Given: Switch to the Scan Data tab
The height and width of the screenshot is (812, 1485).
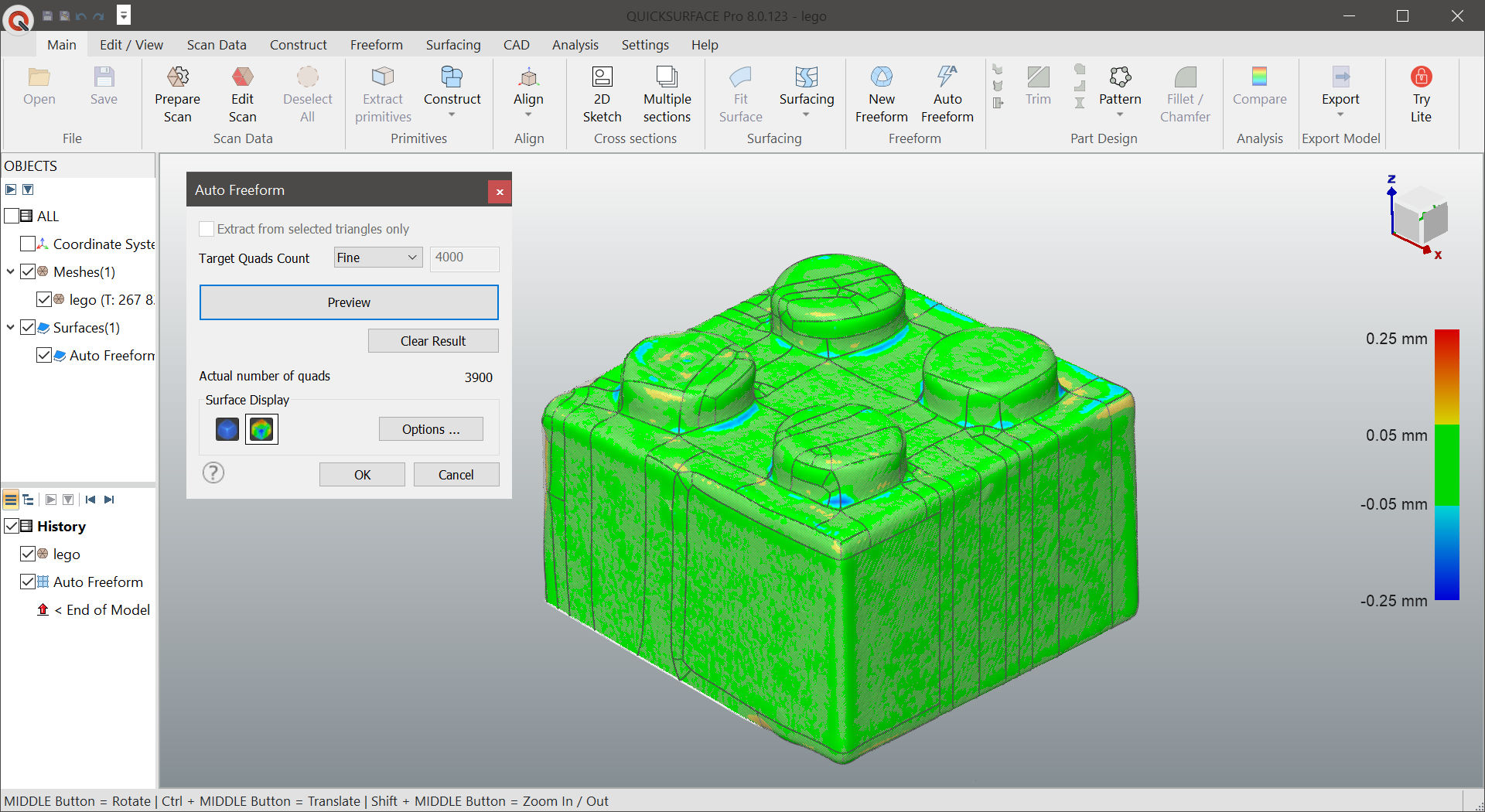Looking at the screenshot, I should [217, 45].
